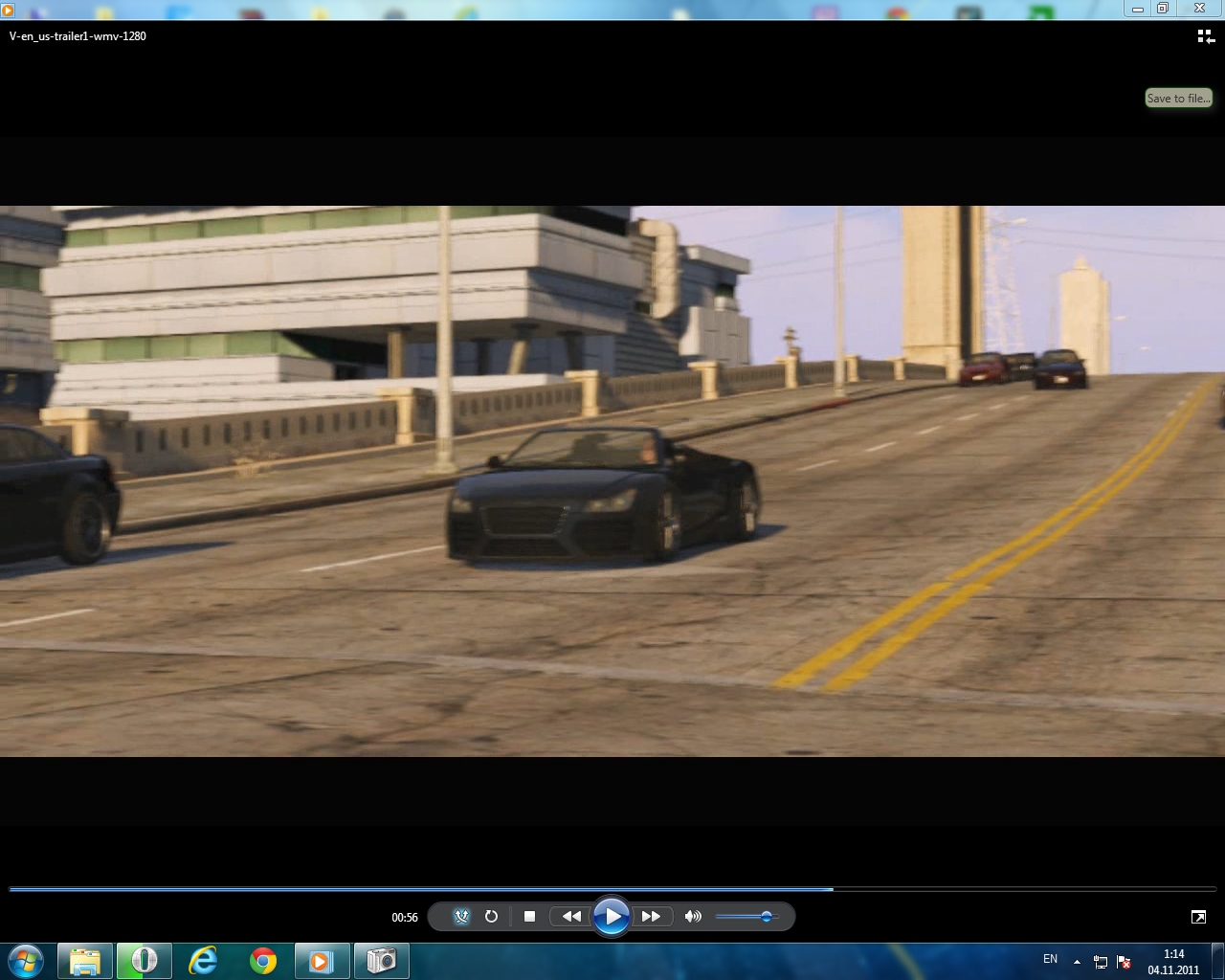Click the EN language indicator
This screenshot has width=1225, height=980.
click(1050, 959)
